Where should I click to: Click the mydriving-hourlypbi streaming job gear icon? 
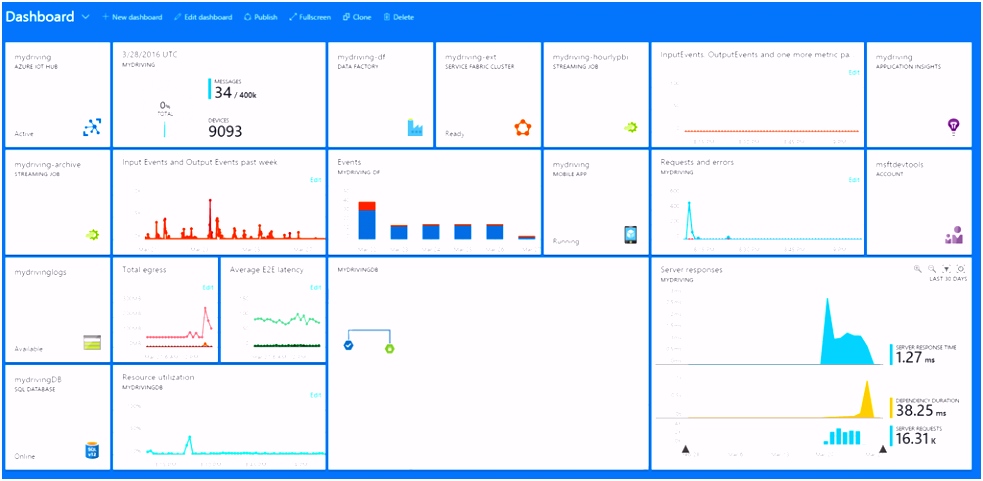630,127
